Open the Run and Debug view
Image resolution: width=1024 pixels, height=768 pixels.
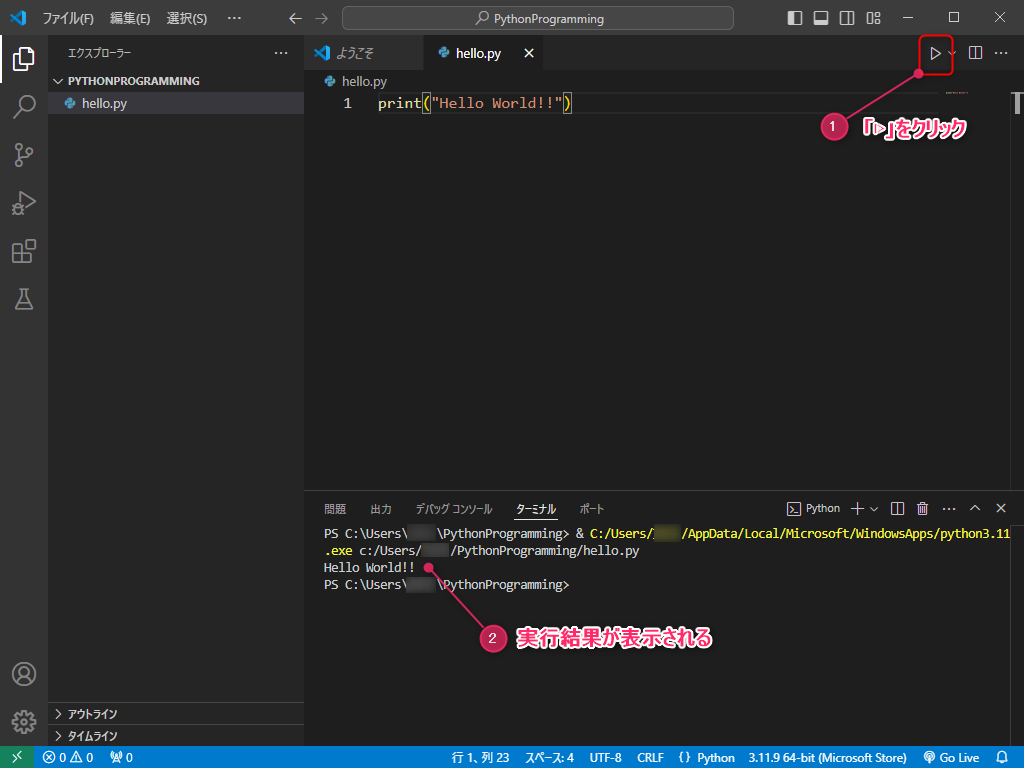point(24,204)
